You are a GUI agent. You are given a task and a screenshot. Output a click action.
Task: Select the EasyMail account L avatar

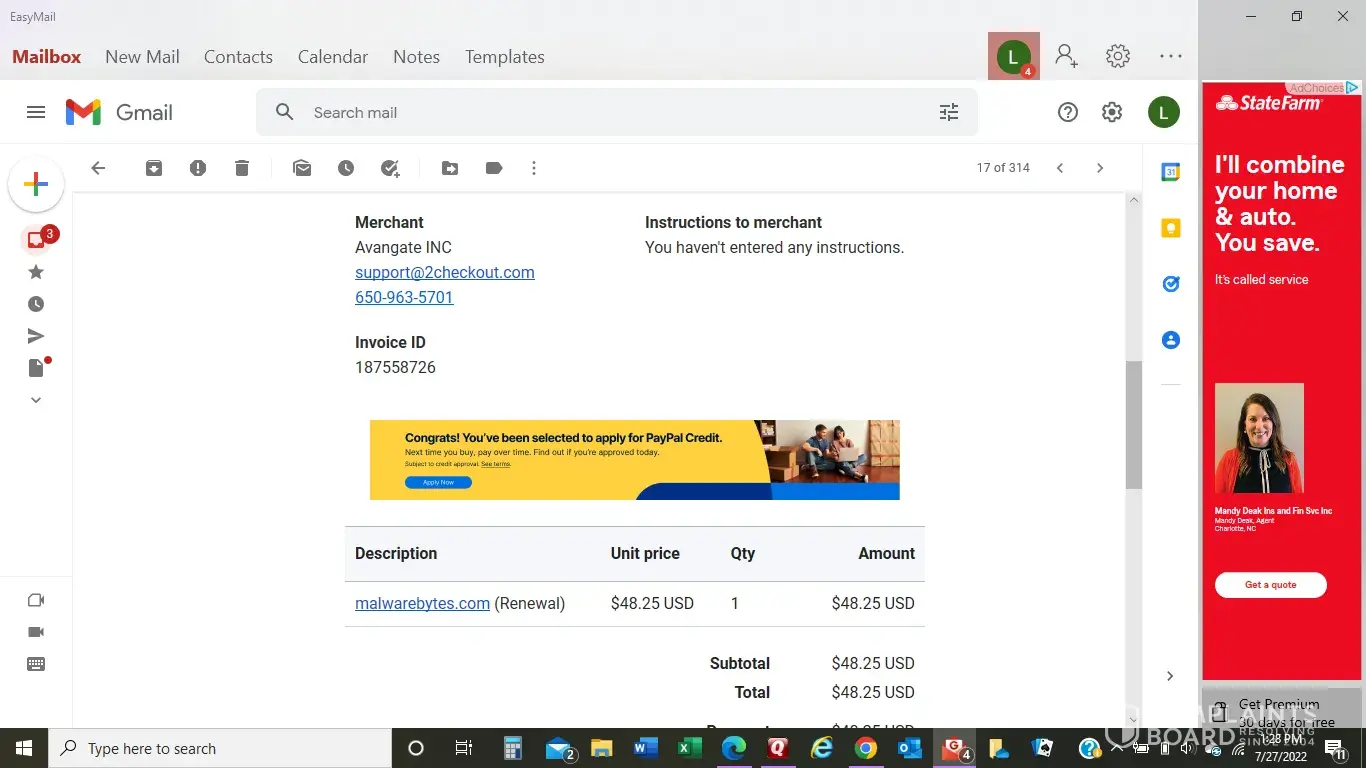1014,56
